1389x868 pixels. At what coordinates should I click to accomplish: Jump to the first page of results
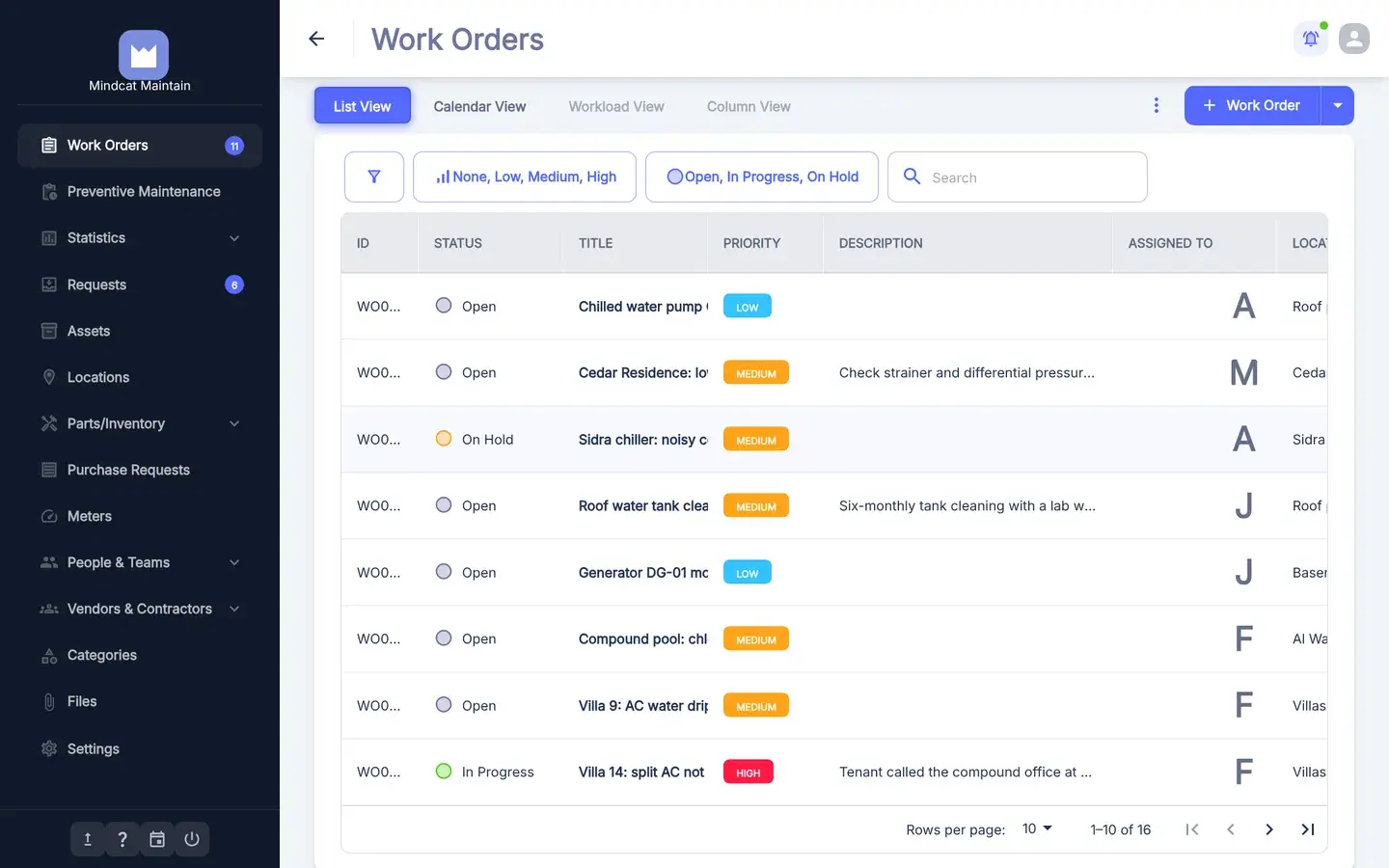click(1192, 829)
